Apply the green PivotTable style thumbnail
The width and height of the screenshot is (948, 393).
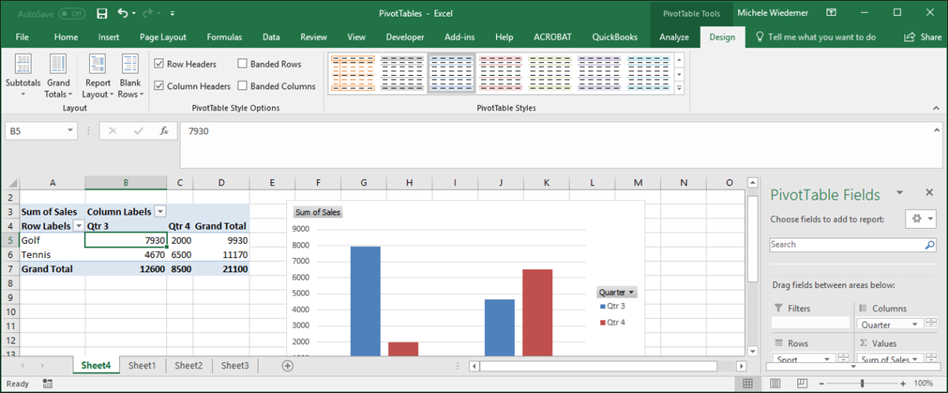550,73
